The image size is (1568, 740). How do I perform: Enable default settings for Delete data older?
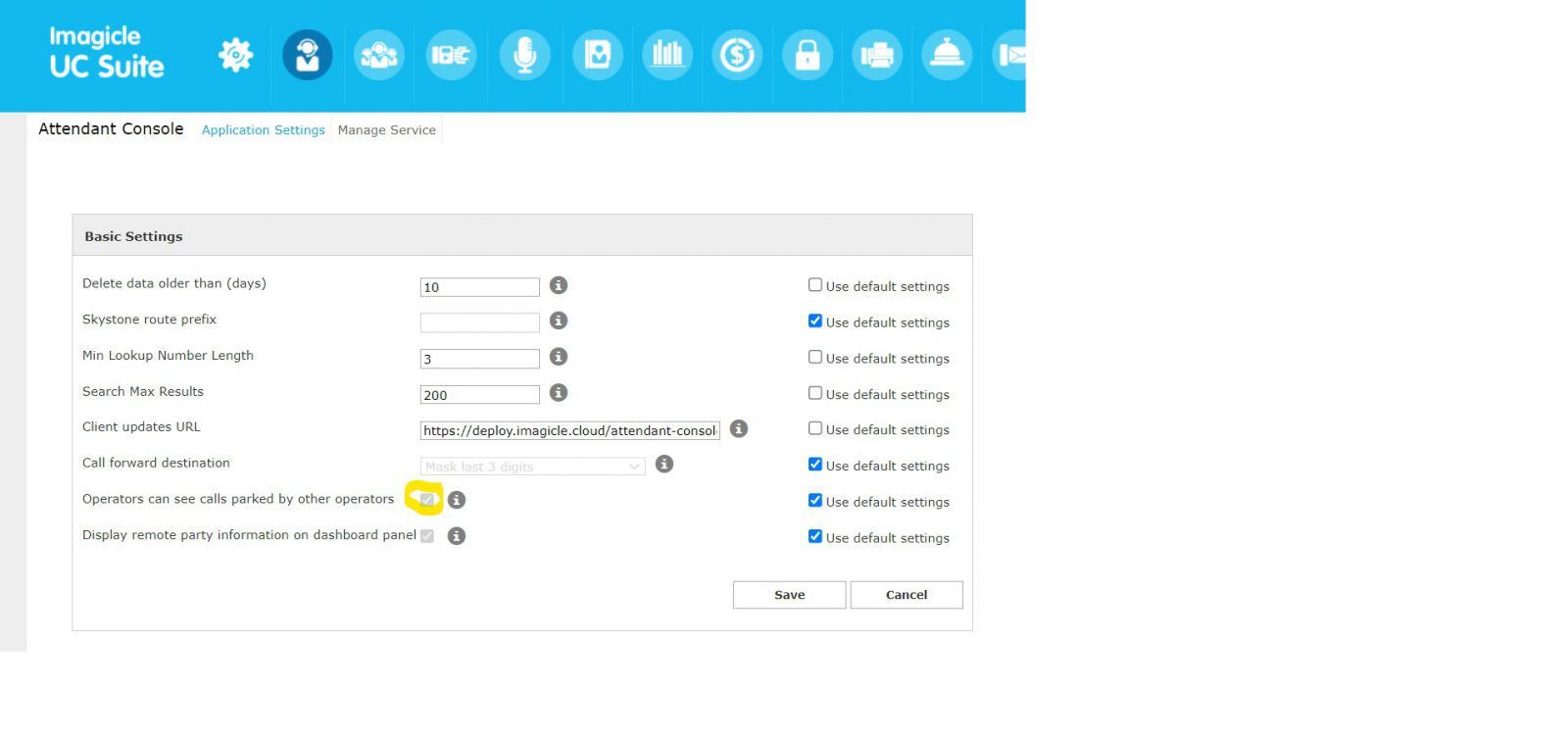tap(815, 285)
